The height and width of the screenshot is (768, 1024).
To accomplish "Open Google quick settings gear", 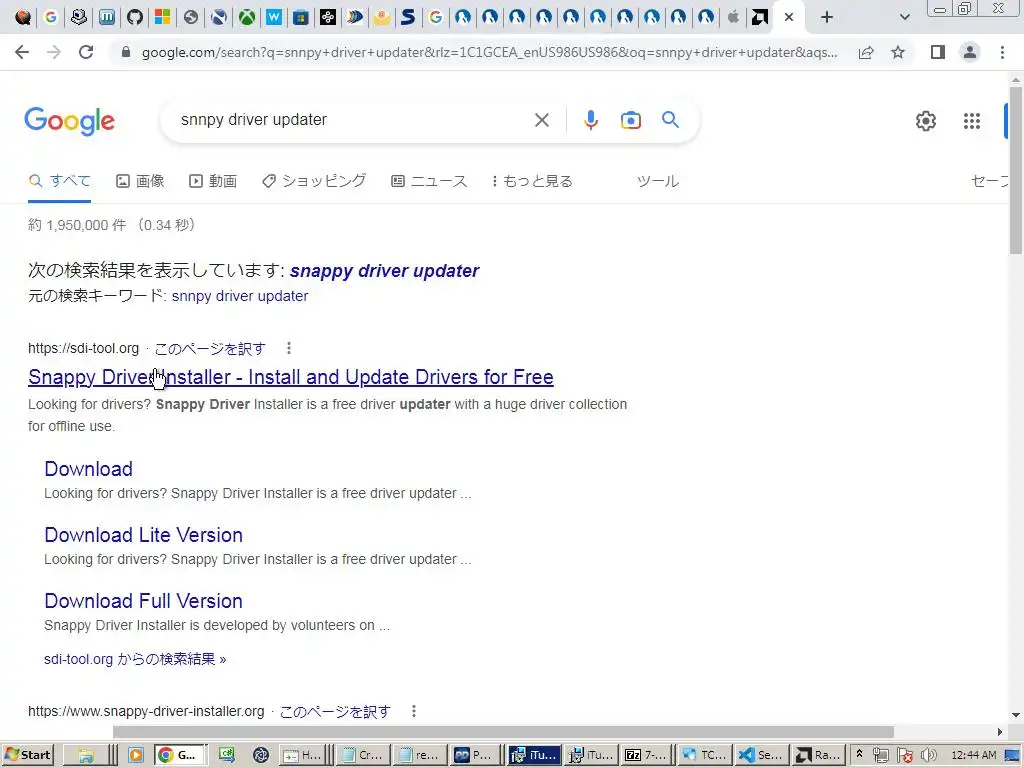I will point(925,121).
